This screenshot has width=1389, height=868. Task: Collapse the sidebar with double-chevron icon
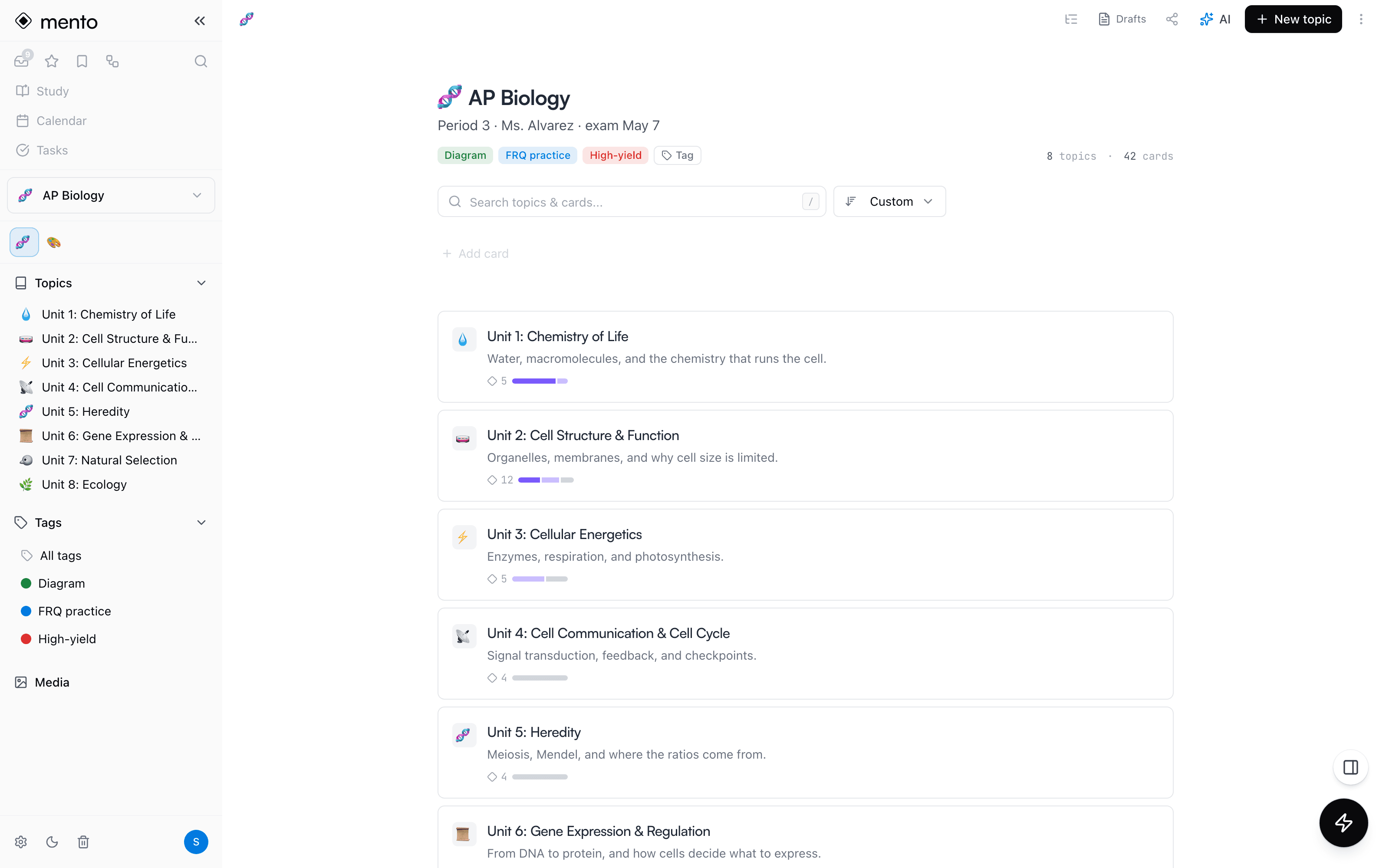pyautogui.click(x=199, y=21)
